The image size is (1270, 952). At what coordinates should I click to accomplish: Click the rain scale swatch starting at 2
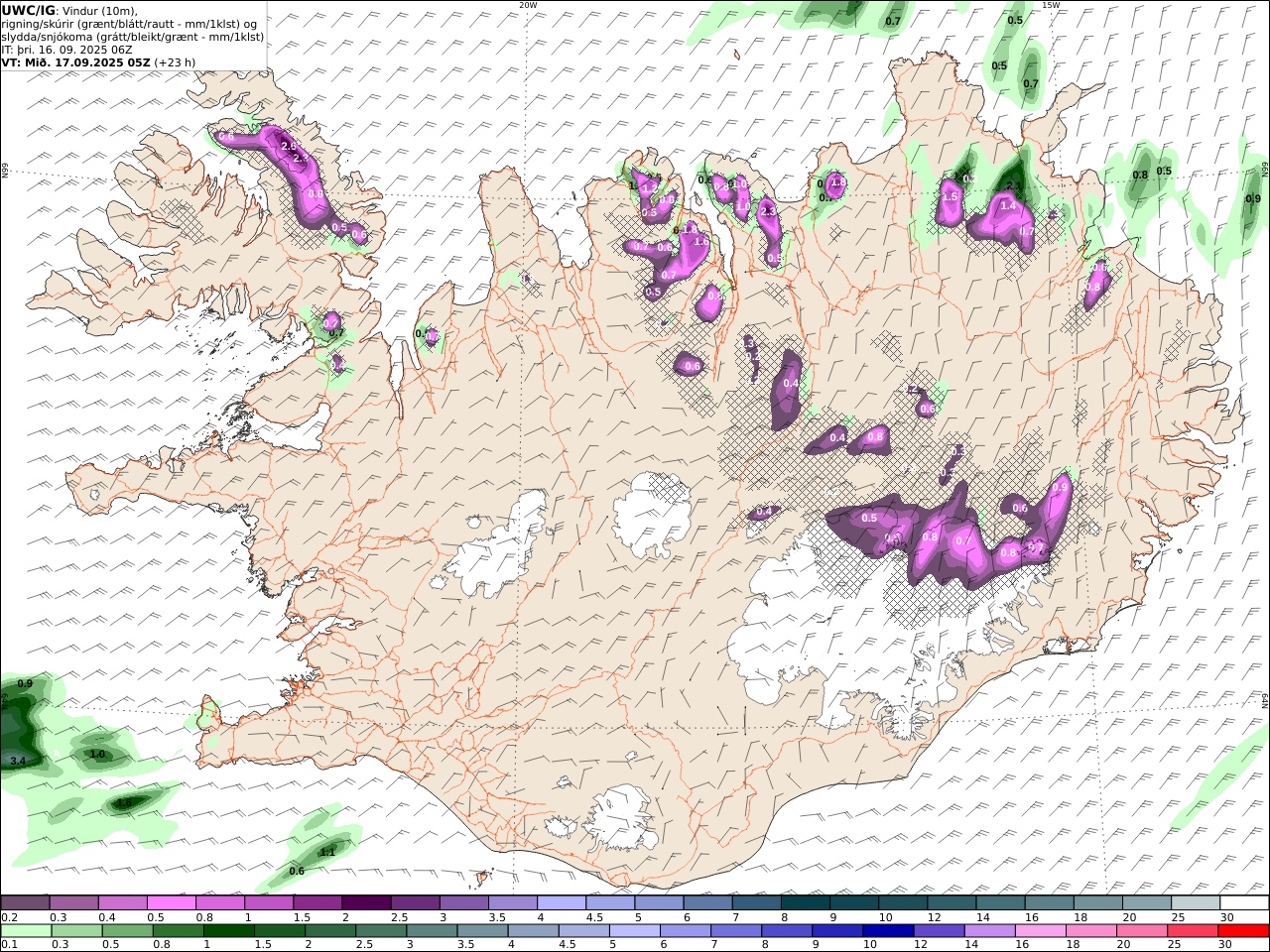click(330, 930)
